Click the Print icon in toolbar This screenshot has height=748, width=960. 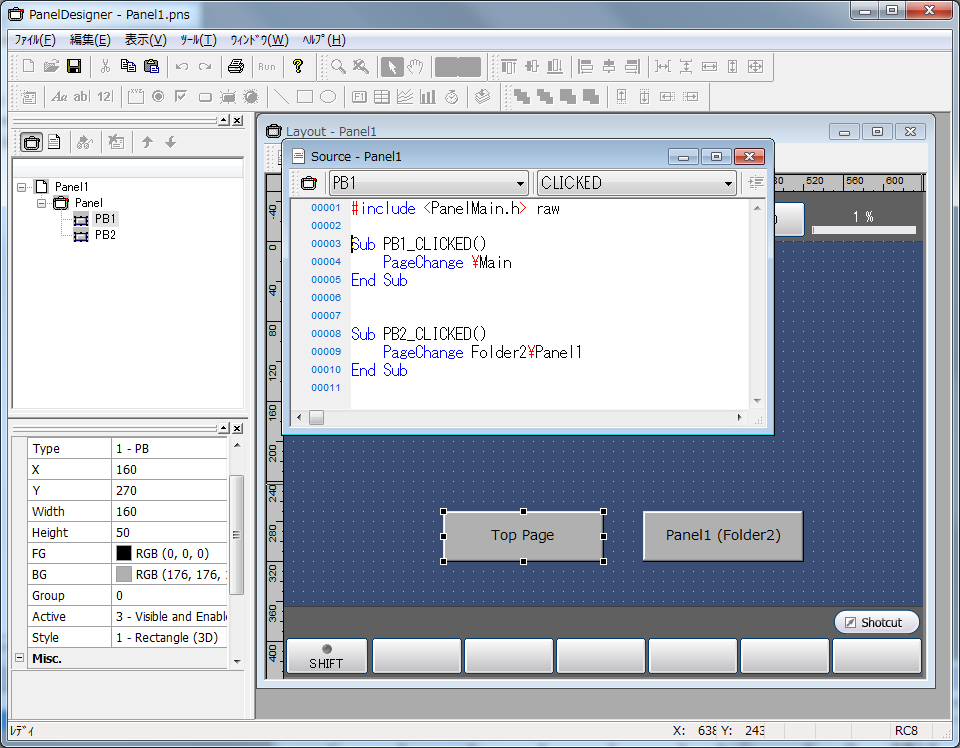pyautogui.click(x=236, y=67)
